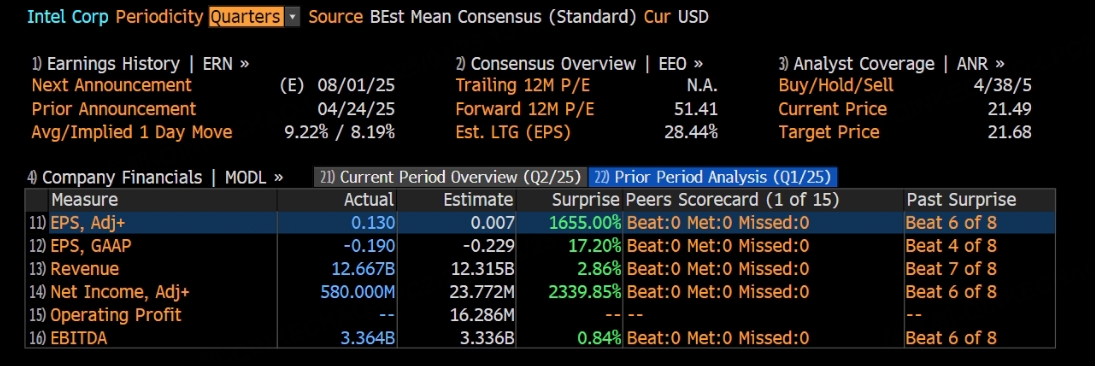The width and height of the screenshot is (1095, 366).
Task: Select the Quarters periodicity field
Action: coord(247,17)
